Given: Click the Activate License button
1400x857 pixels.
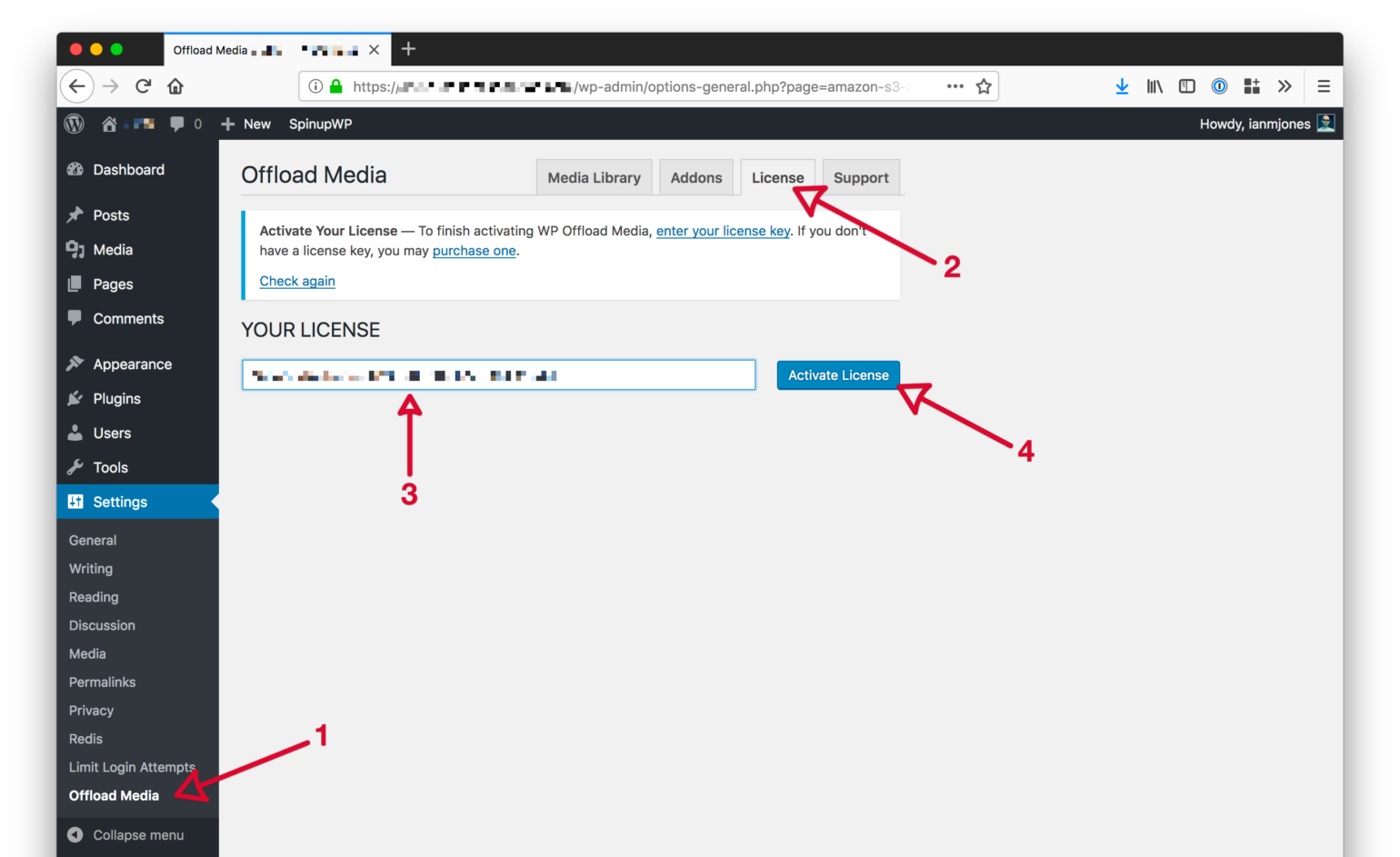Looking at the screenshot, I should [838, 375].
